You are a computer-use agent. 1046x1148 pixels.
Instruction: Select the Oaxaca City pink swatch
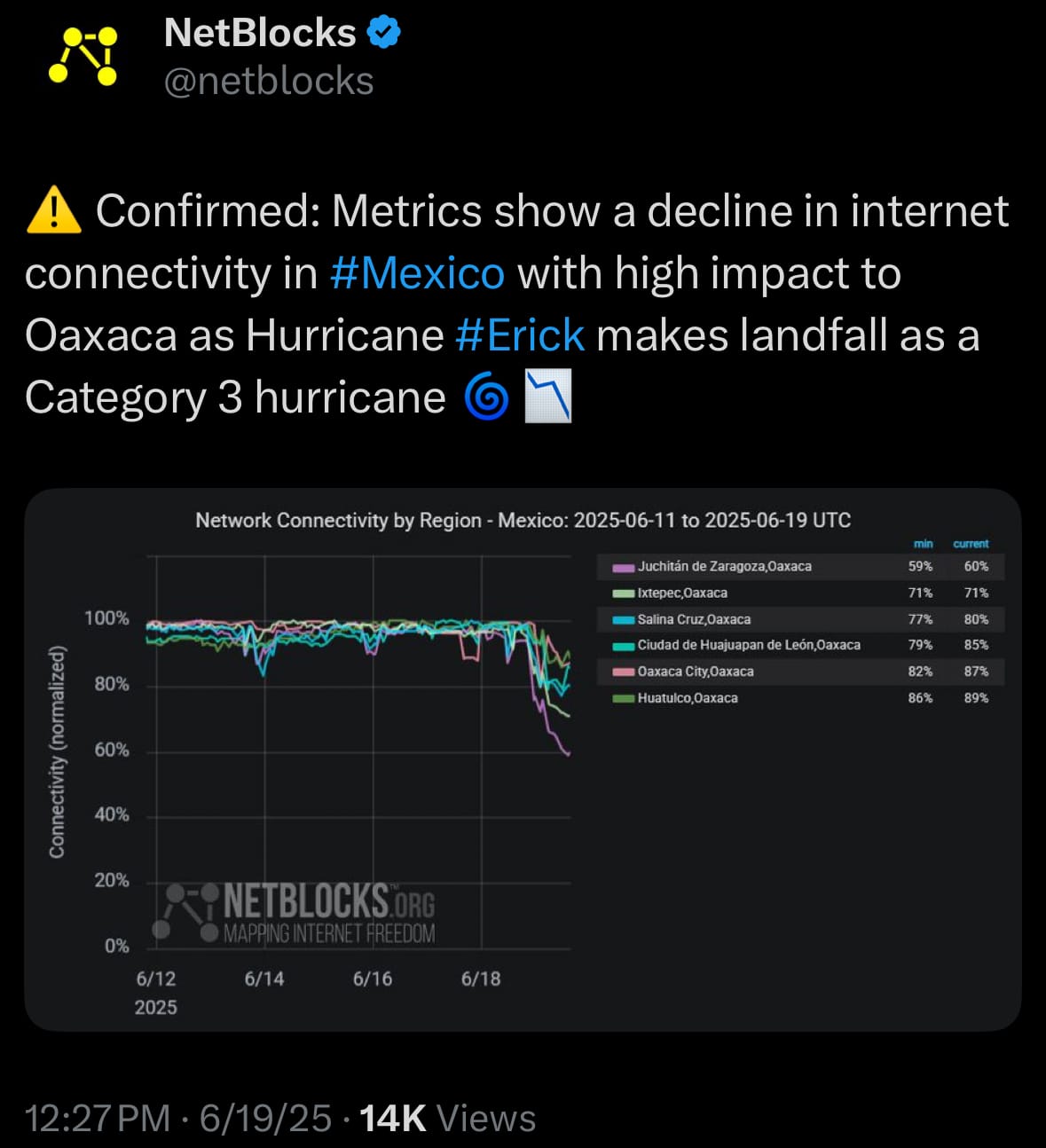(623, 672)
